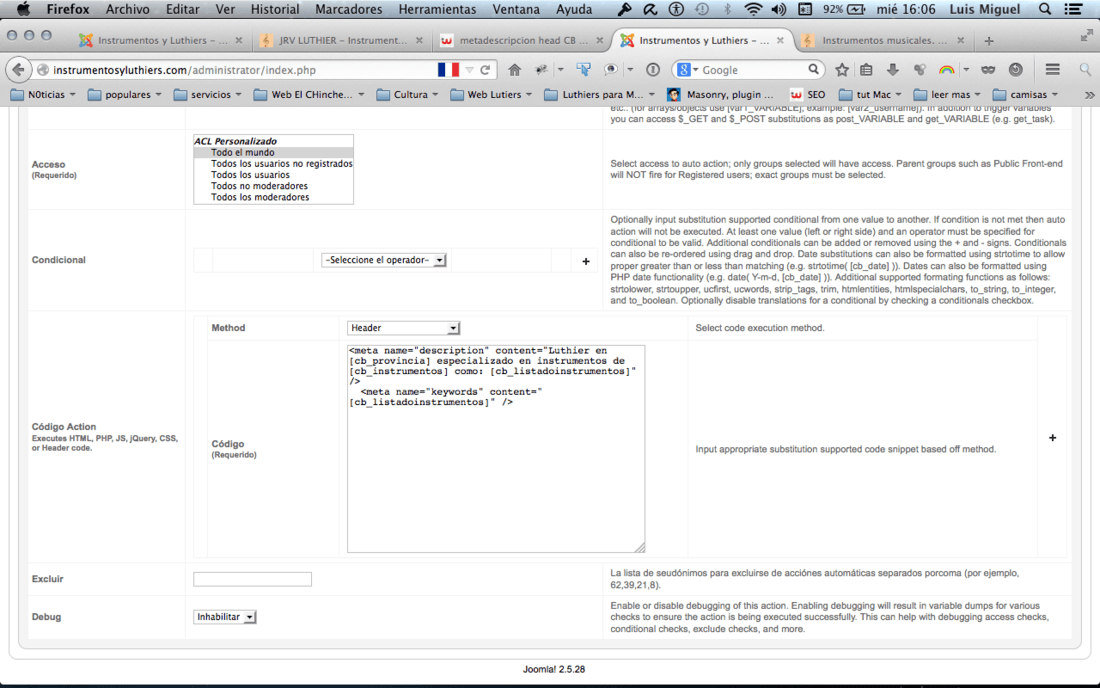Image resolution: width=1100 pixels, height=688 pixels.
Task: Open the Debug Inhabilitar dropdown
Action: (224, 616)
